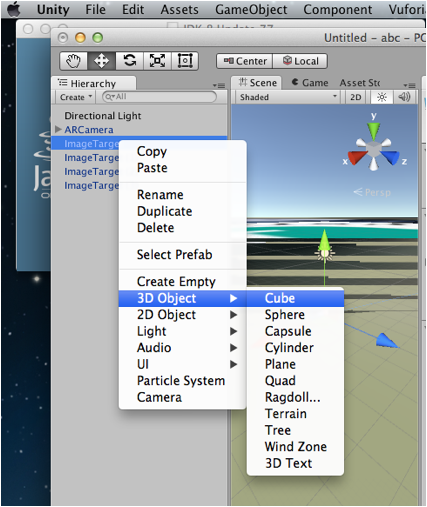Create a Tree from the submenu
427x507 pixels.
[295, 430]
